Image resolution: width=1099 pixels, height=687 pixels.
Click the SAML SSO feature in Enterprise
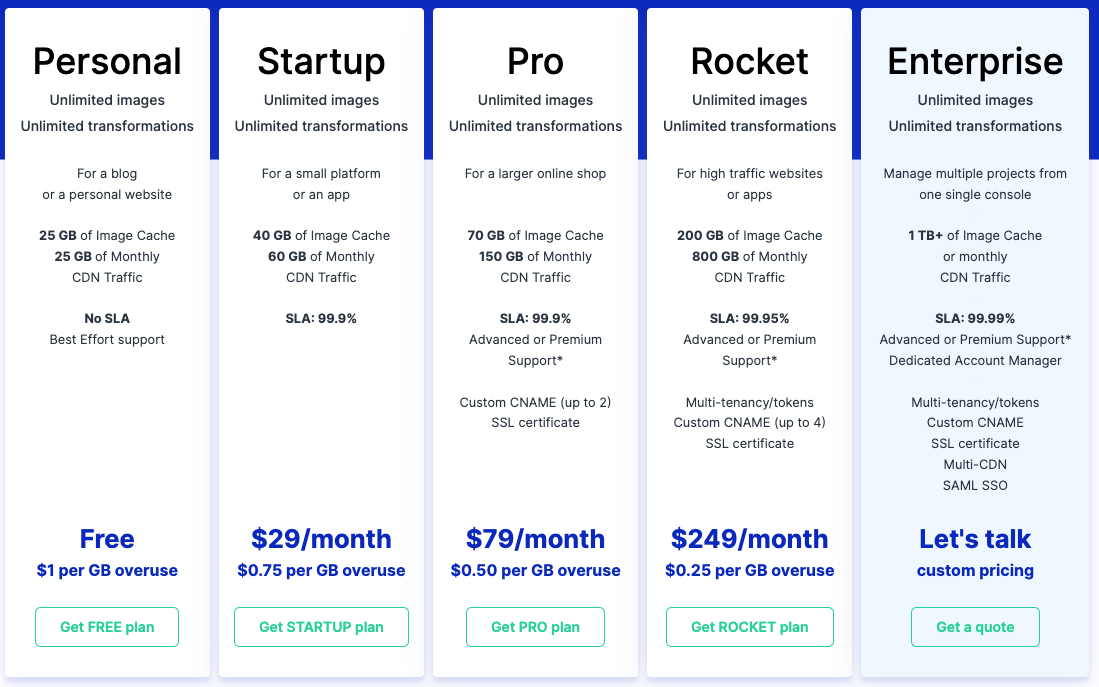pos(975,485)
